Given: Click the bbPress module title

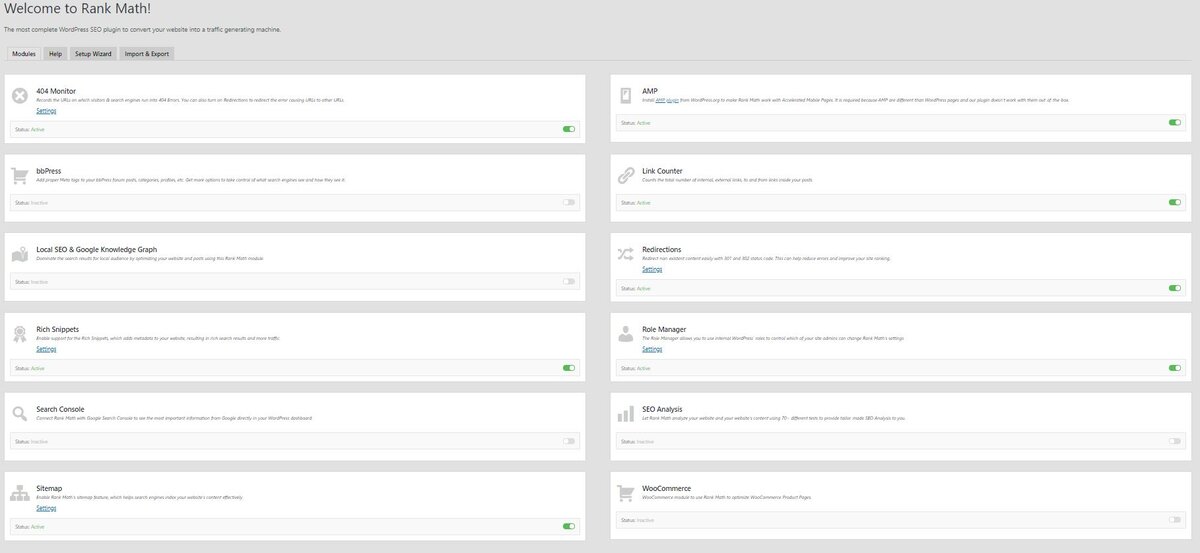Looking at the screenshot, I should coord(50,171).
